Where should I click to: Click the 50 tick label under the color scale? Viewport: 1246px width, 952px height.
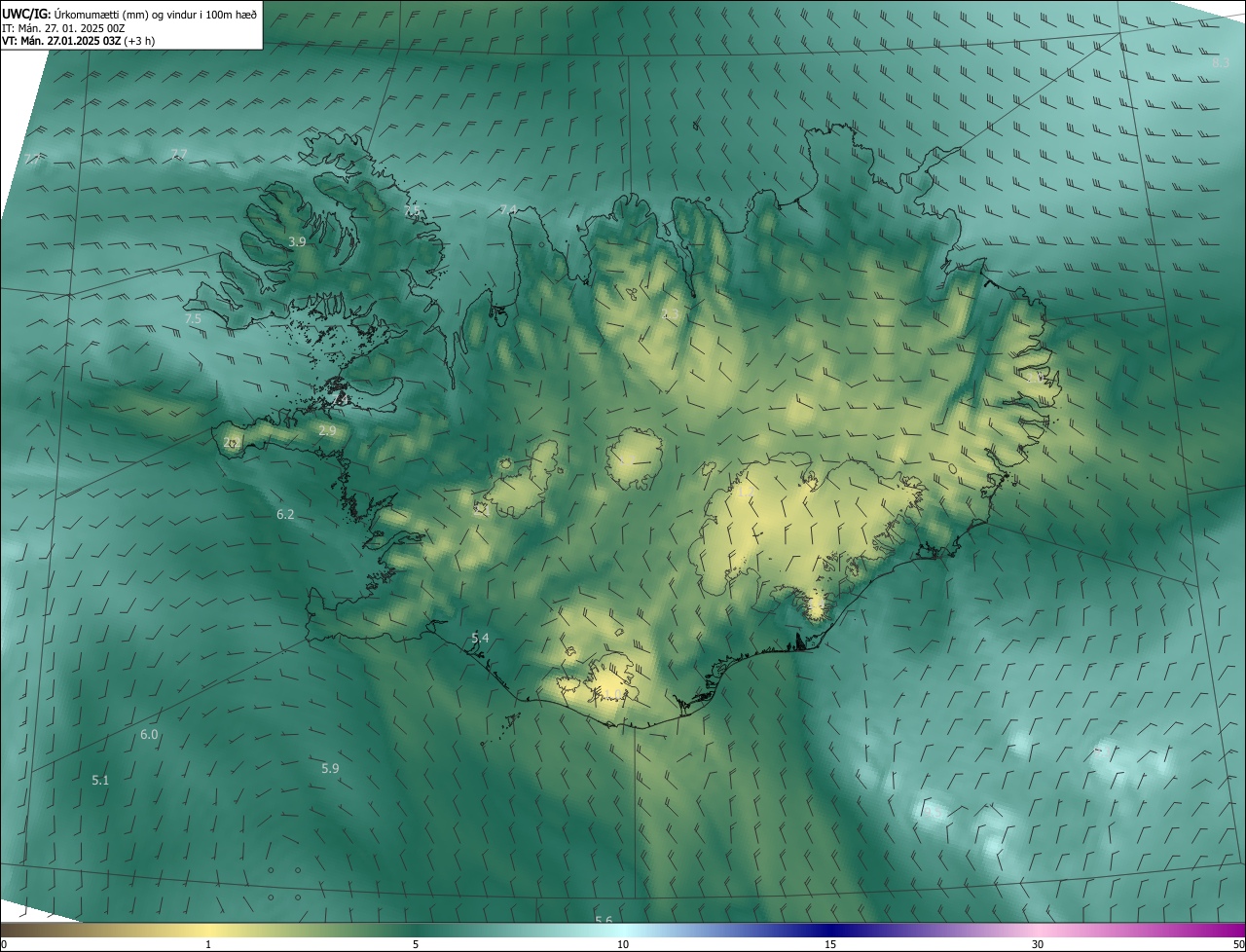[1238, 944]
